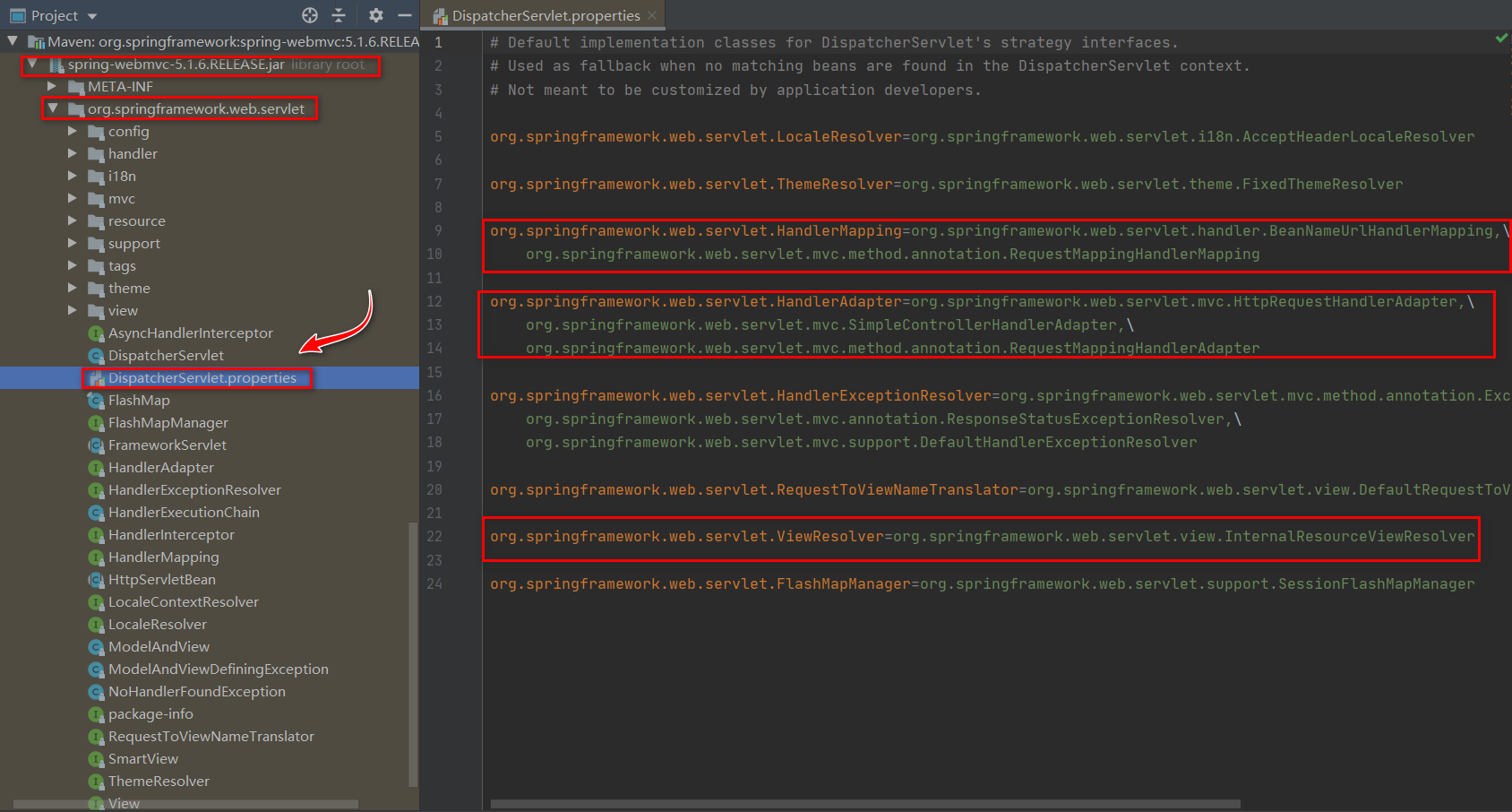Viewport: 1512px width, 812px height.
Task: Collapse the org.springframework.web.servlet package
Action: point(52,108)
